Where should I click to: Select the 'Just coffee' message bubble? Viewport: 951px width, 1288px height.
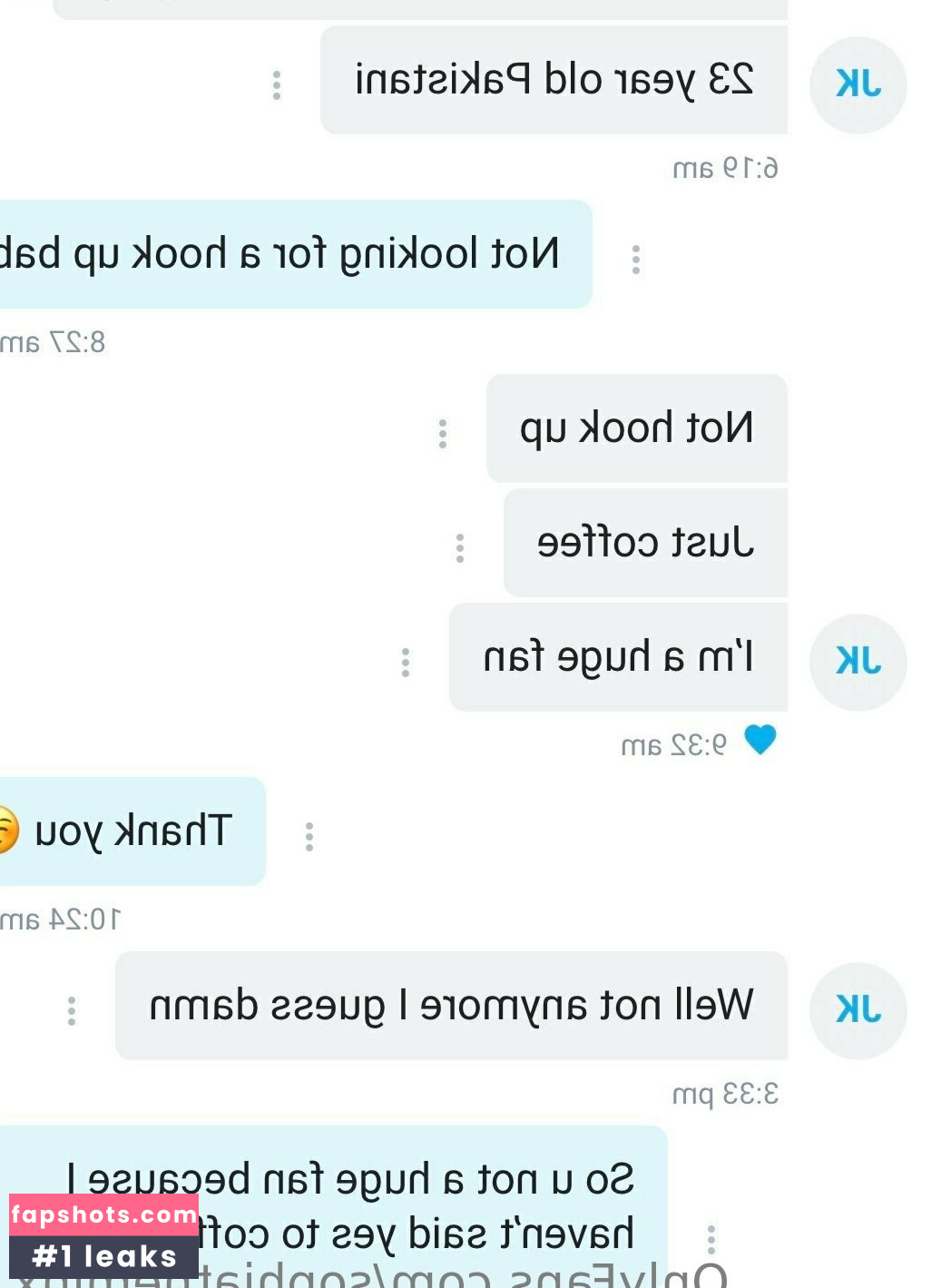pyautogui.click(x=645, y=543)
